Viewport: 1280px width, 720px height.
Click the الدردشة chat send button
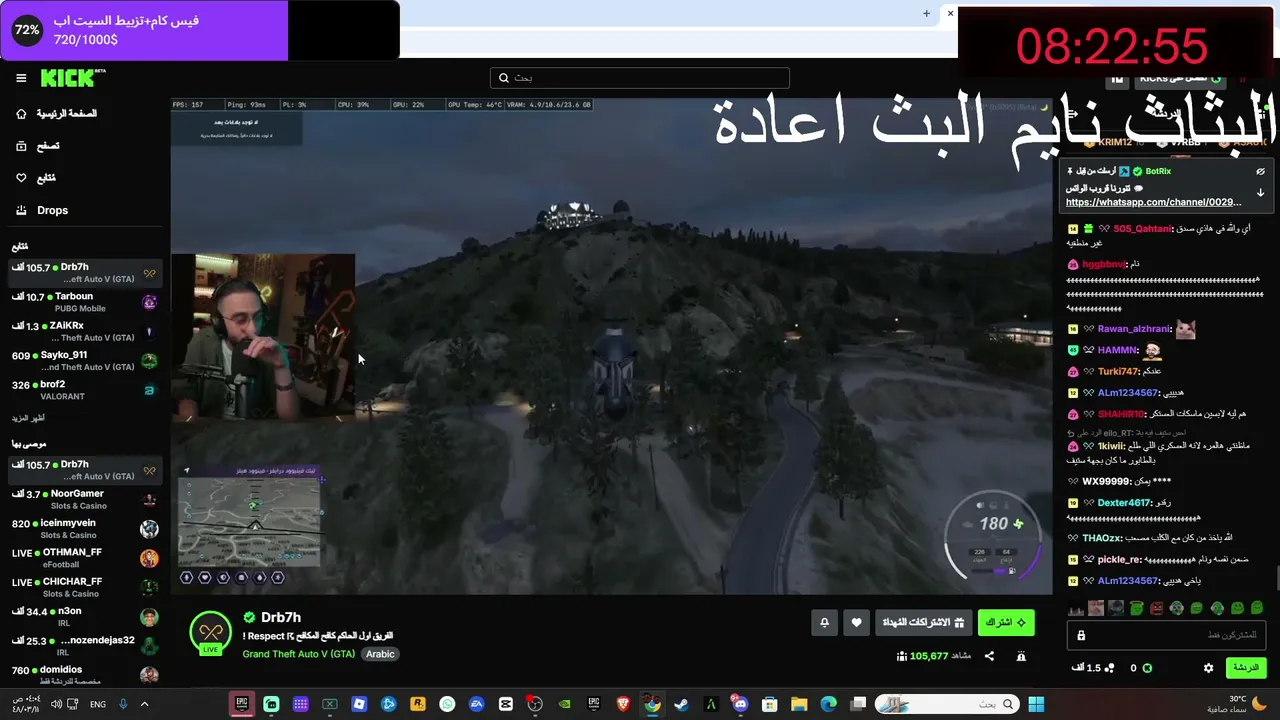pyautogui.click(x=1245, y=667)
